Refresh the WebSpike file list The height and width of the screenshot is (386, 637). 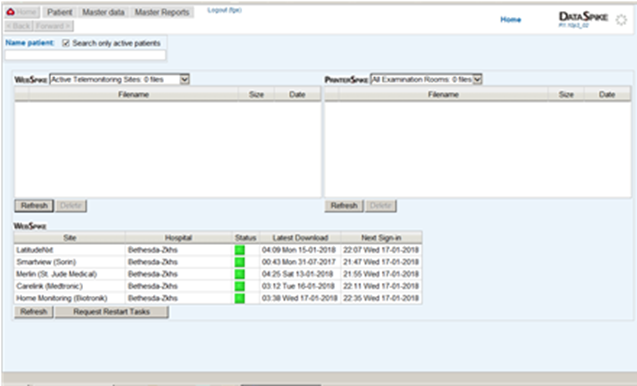coord(34,206)
